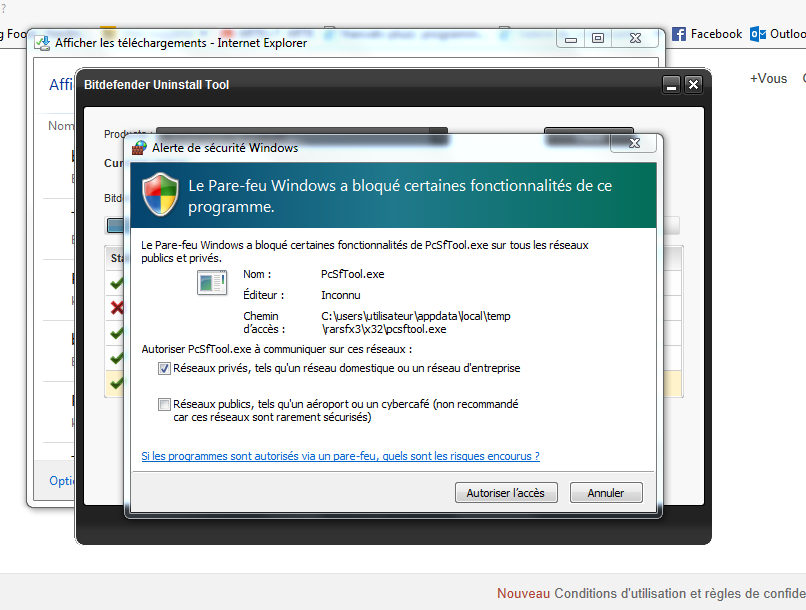Open the Facebook bookmark
The width and height of the screenshot is (806, 610).
click(707, 34)
